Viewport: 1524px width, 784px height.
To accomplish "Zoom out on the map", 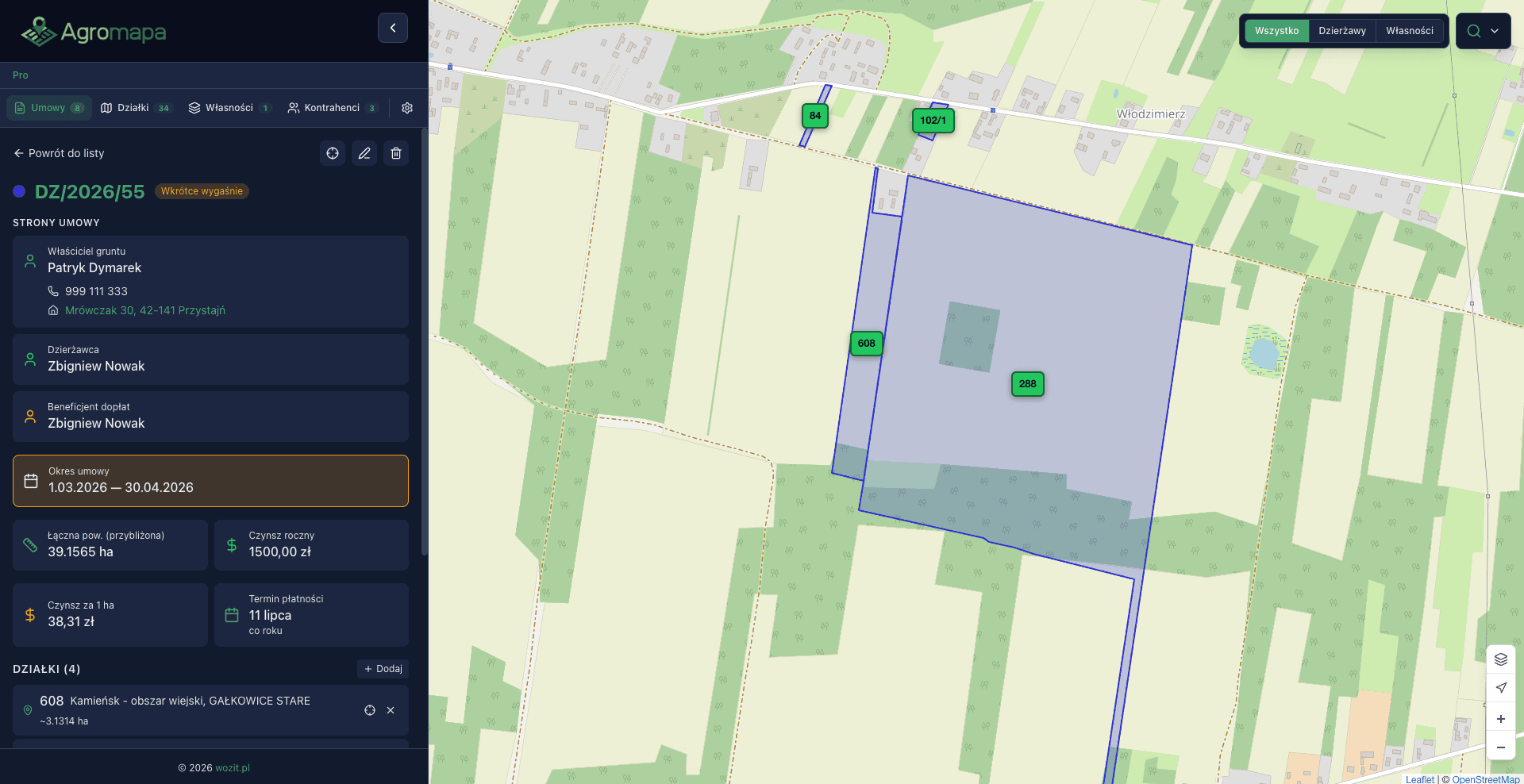I will [x=1500, y=747].
